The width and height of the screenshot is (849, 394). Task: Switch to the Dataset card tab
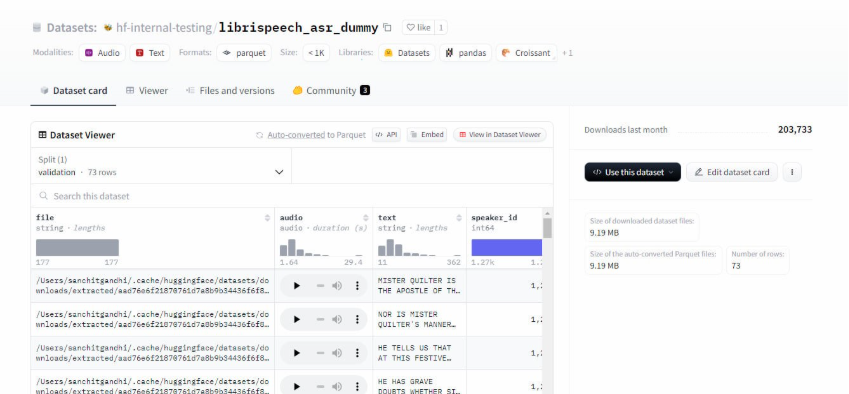click(x=74, y=90)
